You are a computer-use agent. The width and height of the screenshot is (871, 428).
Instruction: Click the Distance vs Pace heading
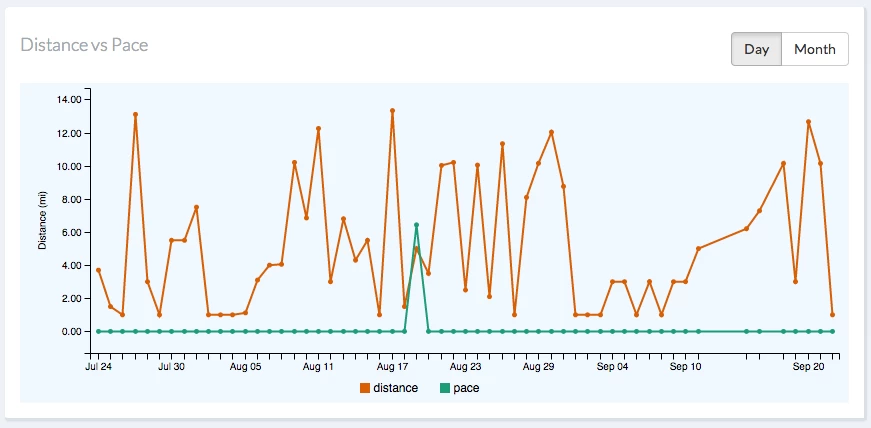point(84,44)
